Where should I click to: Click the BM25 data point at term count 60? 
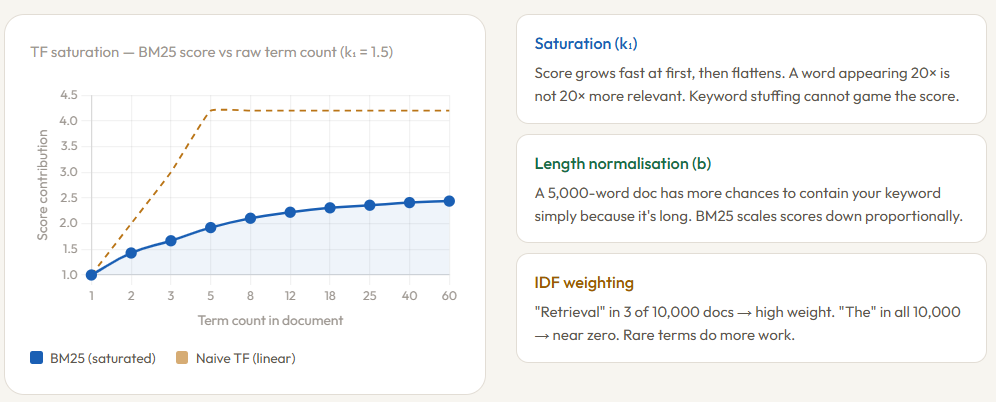click(x=449, y=201)
